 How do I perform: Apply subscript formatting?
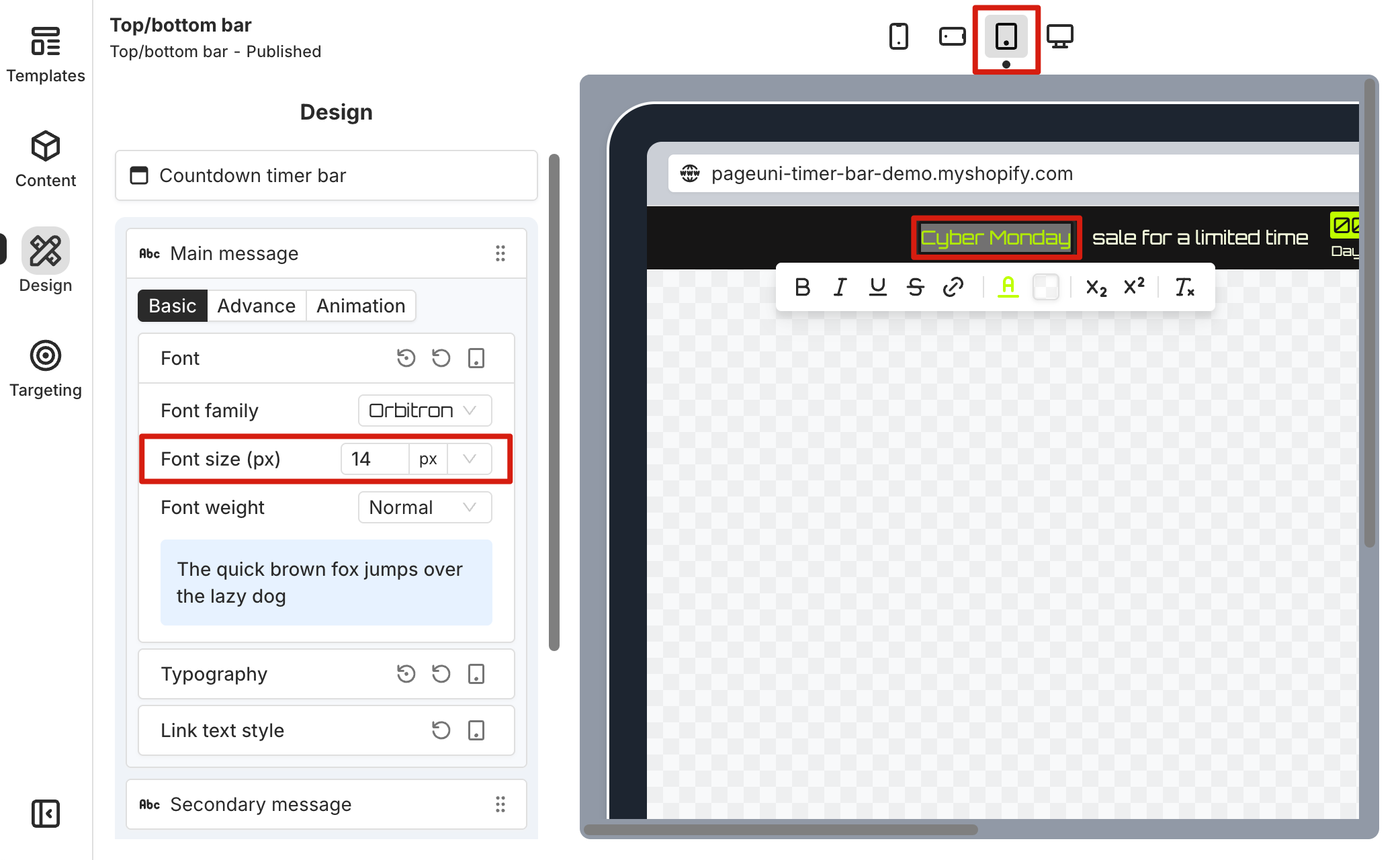[x=1096, y=287]
